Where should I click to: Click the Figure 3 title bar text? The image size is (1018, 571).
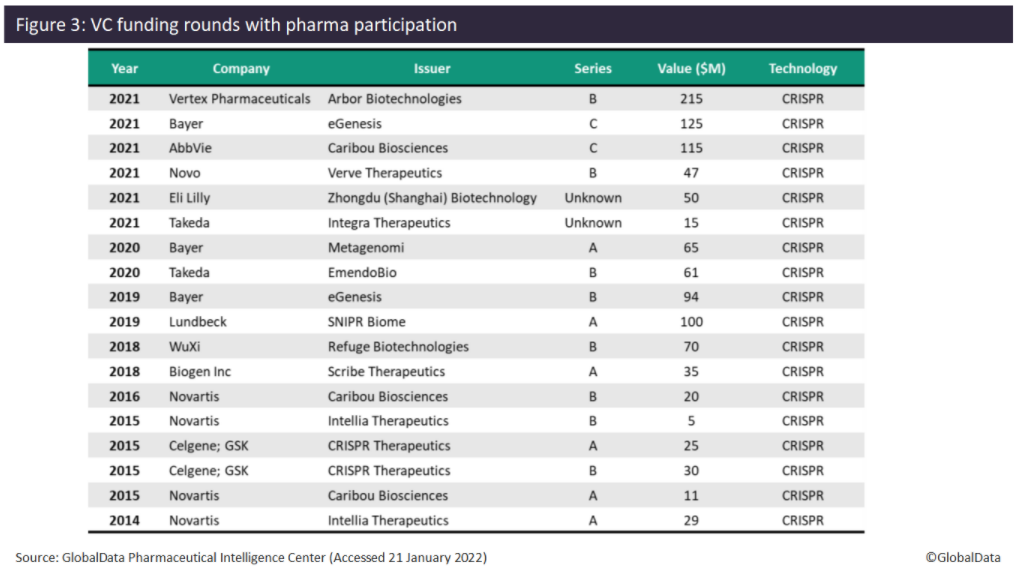236,25
